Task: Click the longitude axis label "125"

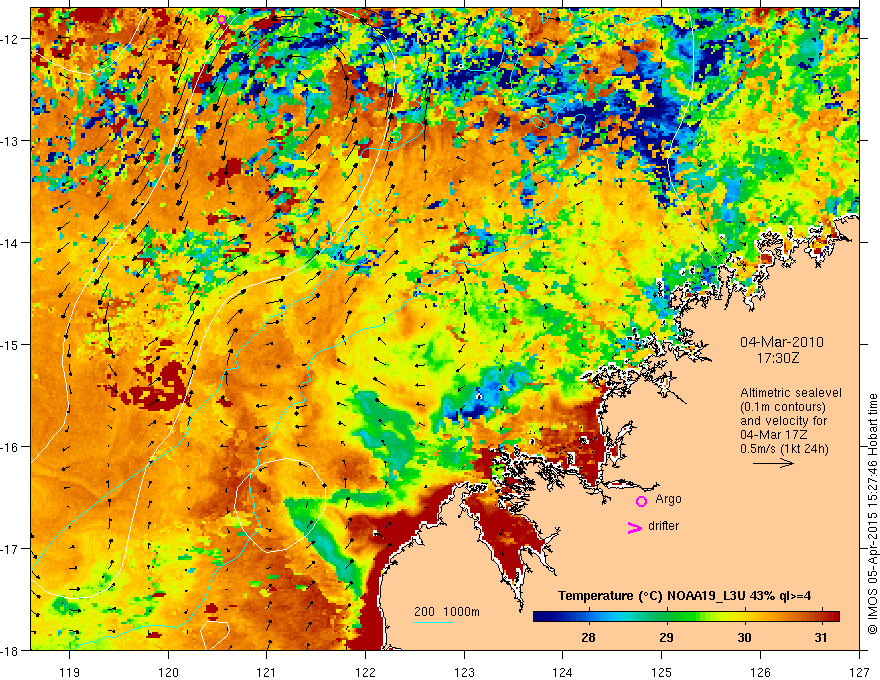Action: [662, 673]
